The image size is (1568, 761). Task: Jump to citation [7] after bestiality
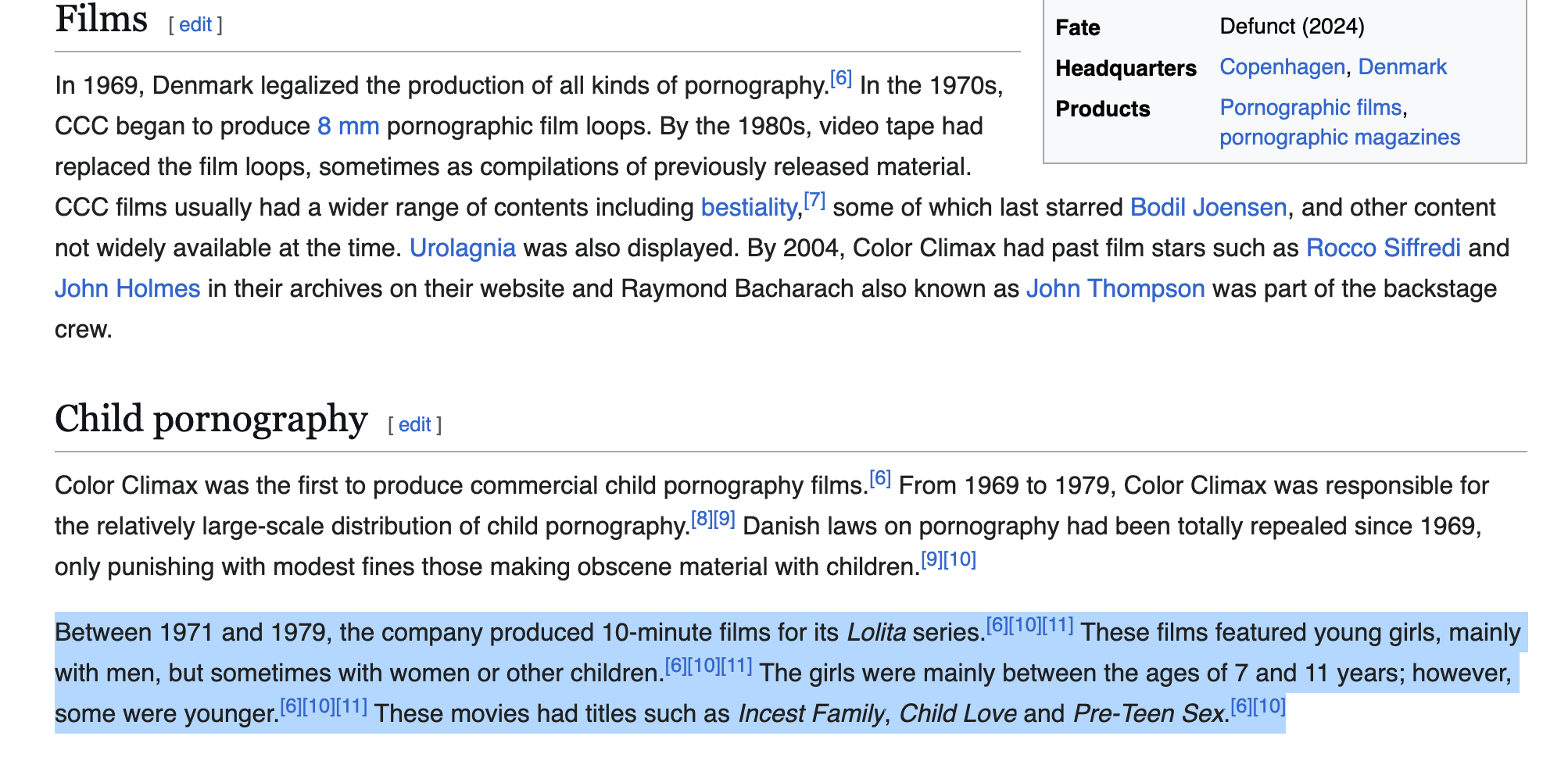(814, 200)
